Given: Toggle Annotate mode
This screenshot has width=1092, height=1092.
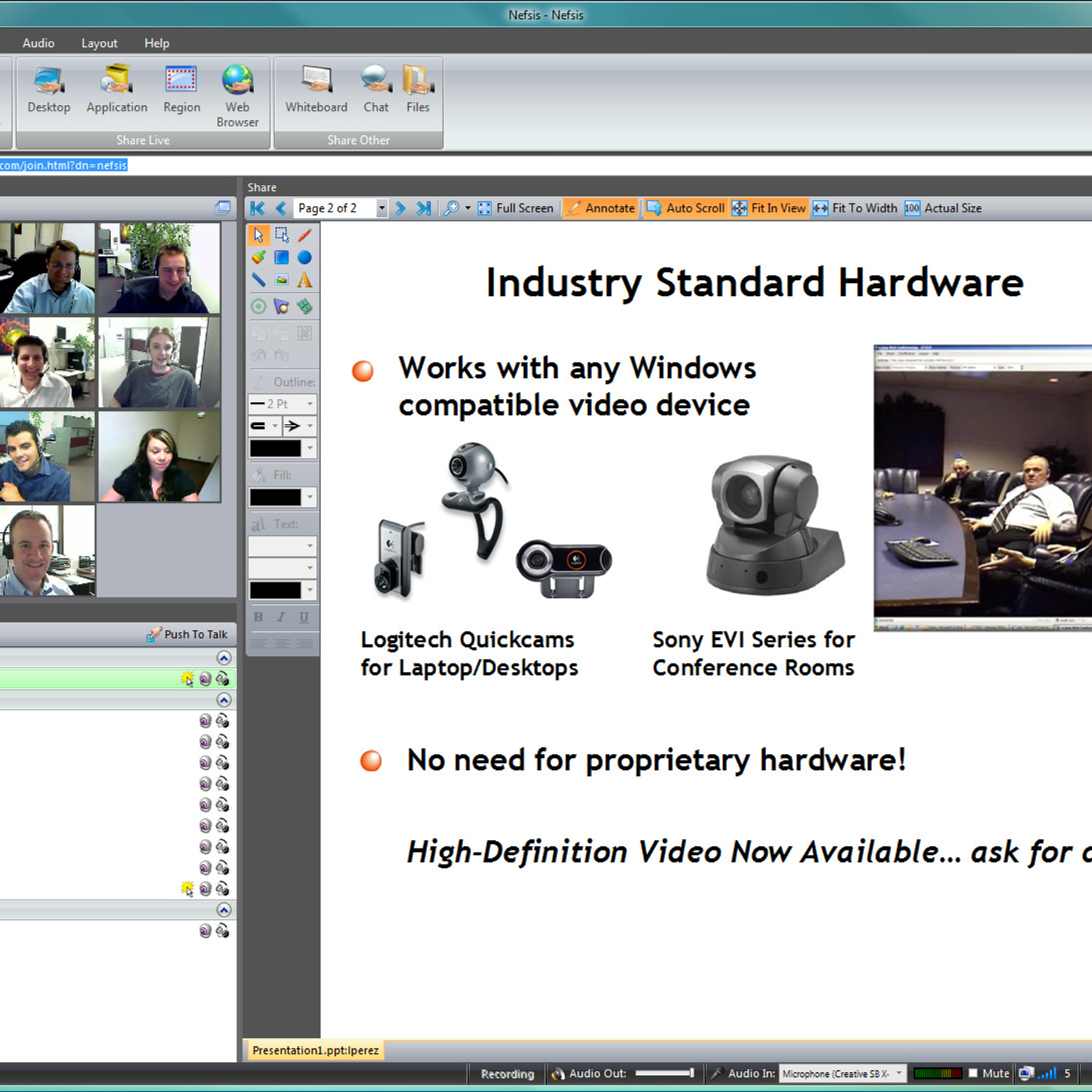Looking at the screenshot, I should coord(601,208).
